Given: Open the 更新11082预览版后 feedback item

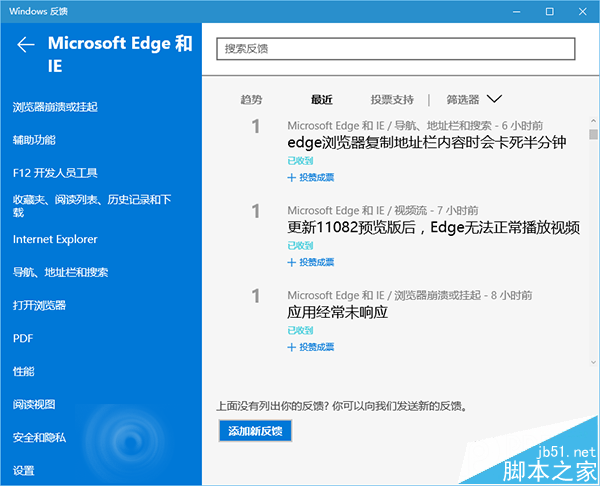Looking at the screenshot, I should coord(434,227).
